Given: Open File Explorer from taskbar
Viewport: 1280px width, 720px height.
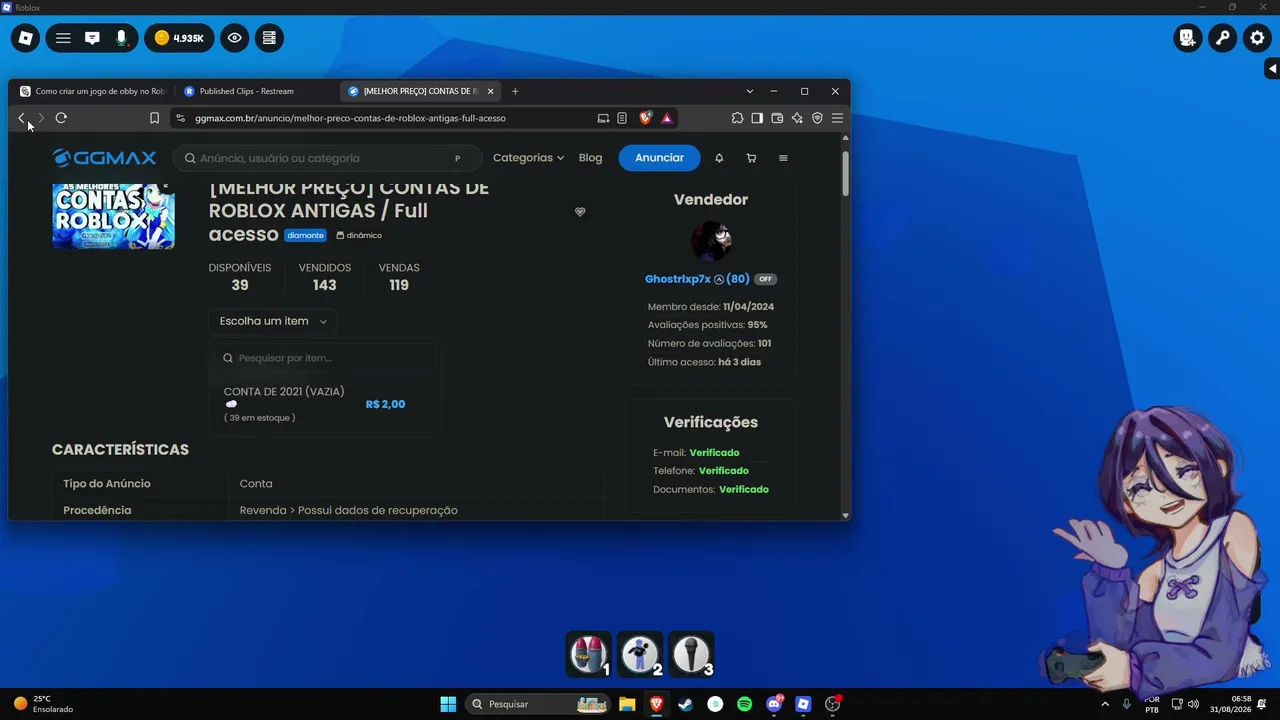Looking at the screenshot, I should [627, 704].
